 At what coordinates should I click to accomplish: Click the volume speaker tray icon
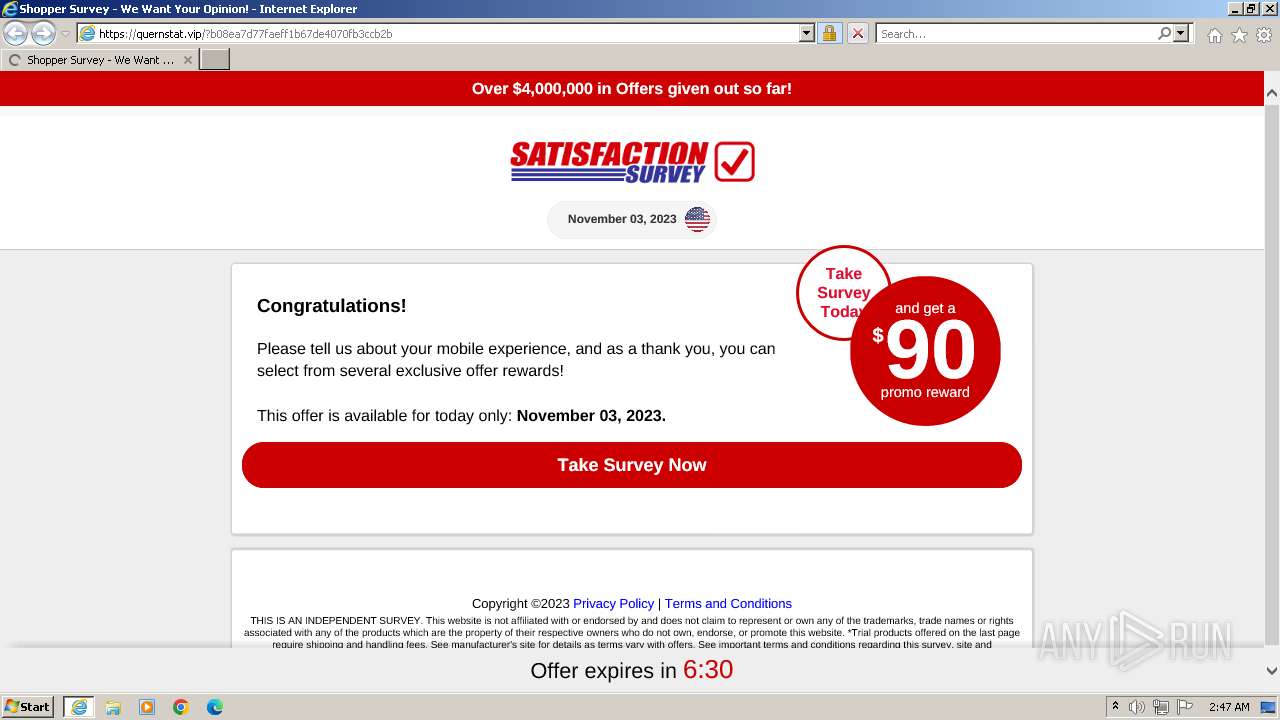1137,707
